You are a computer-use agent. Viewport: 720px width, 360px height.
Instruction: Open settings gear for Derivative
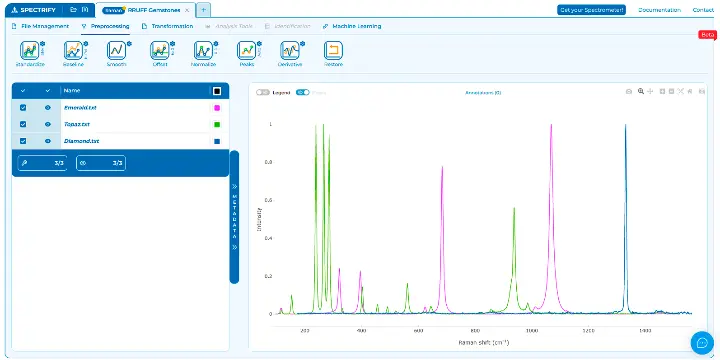(302, 44)
